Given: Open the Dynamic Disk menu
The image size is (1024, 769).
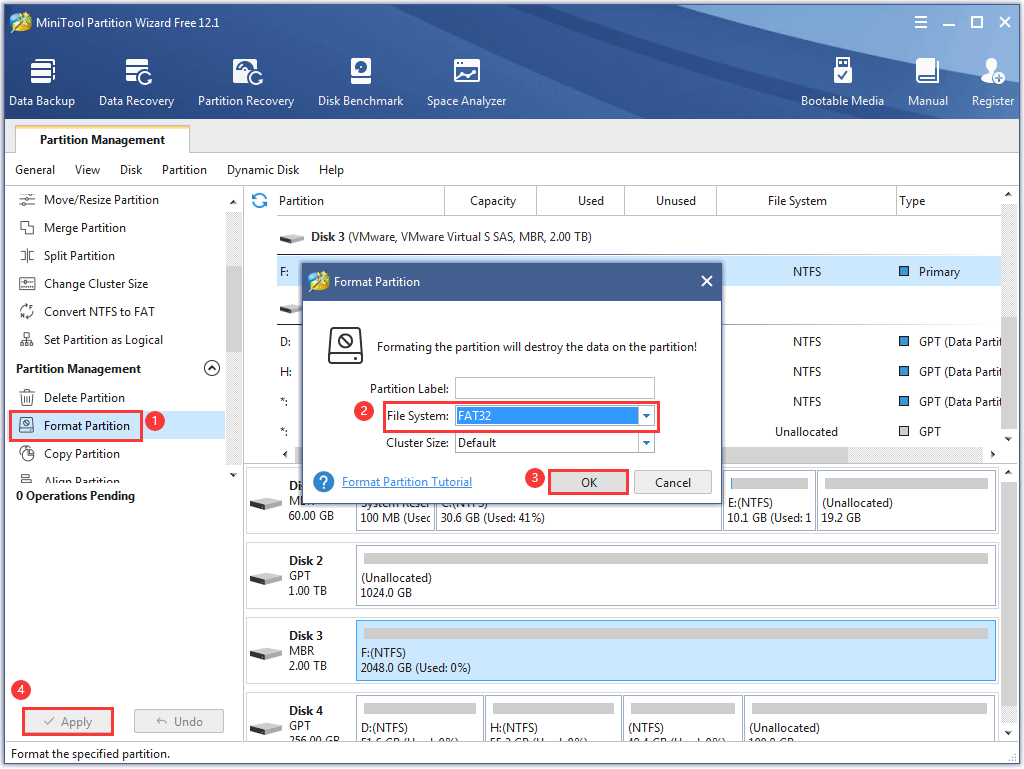Looking at the screenshot, I should click(263, 170).
